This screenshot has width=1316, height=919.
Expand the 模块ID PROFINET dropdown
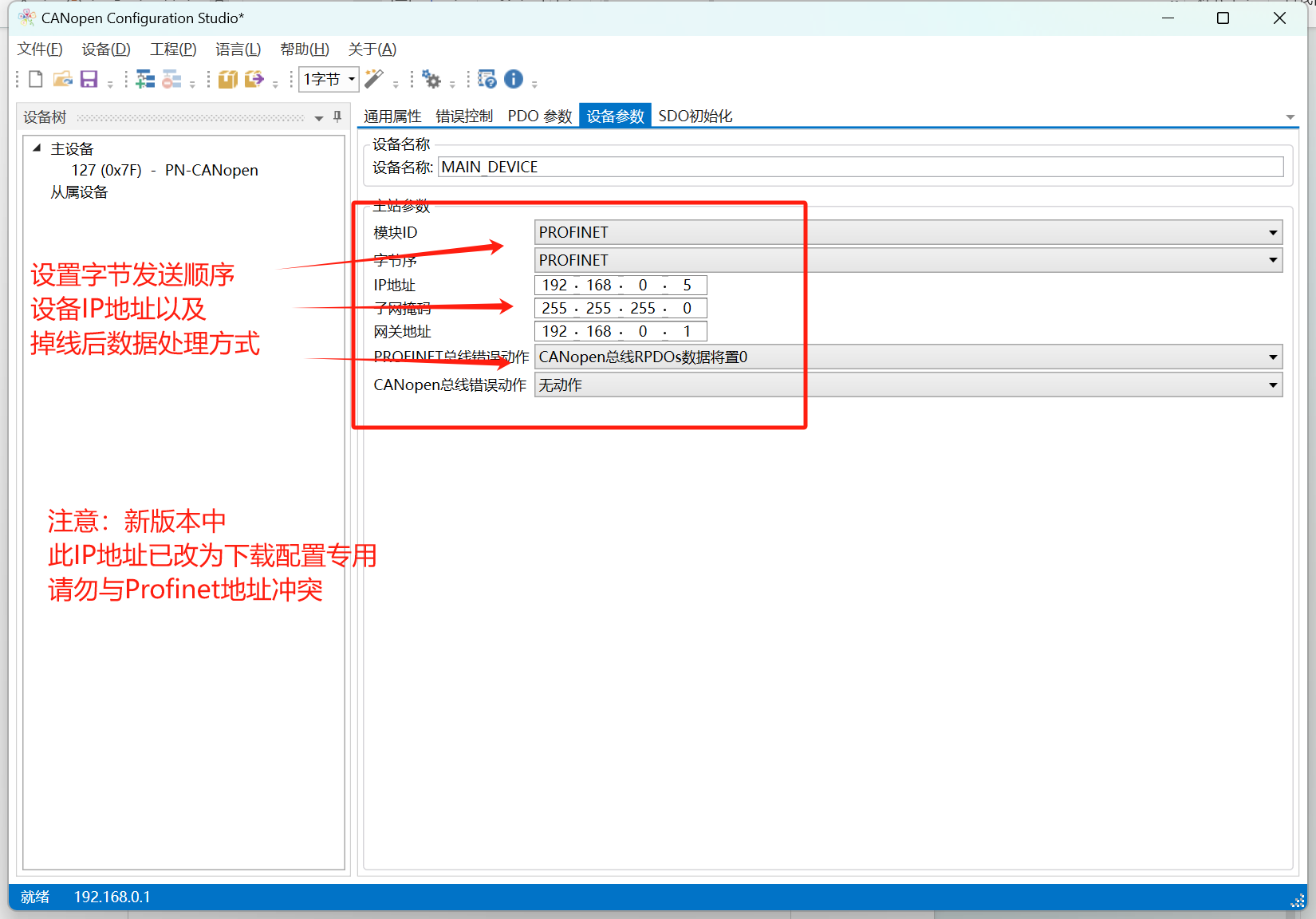coord(908,232)
